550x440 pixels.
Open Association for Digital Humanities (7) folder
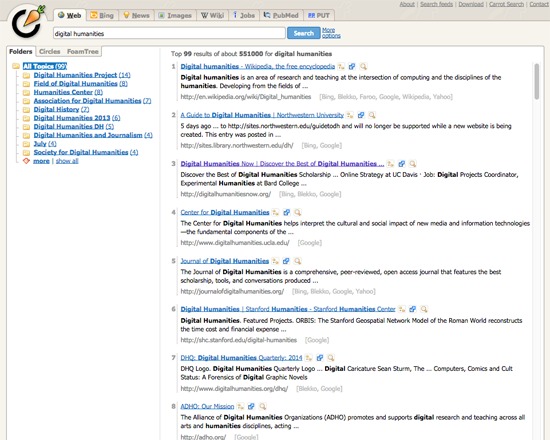92,101
